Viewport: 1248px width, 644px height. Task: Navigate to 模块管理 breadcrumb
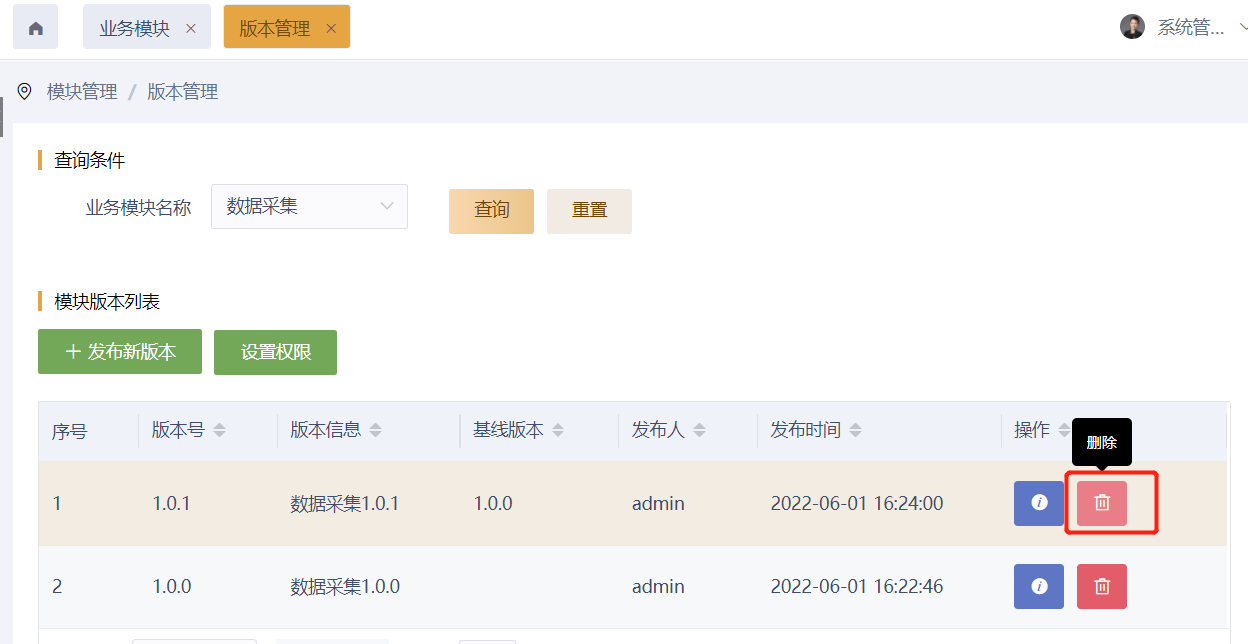[x=82, y=92]
